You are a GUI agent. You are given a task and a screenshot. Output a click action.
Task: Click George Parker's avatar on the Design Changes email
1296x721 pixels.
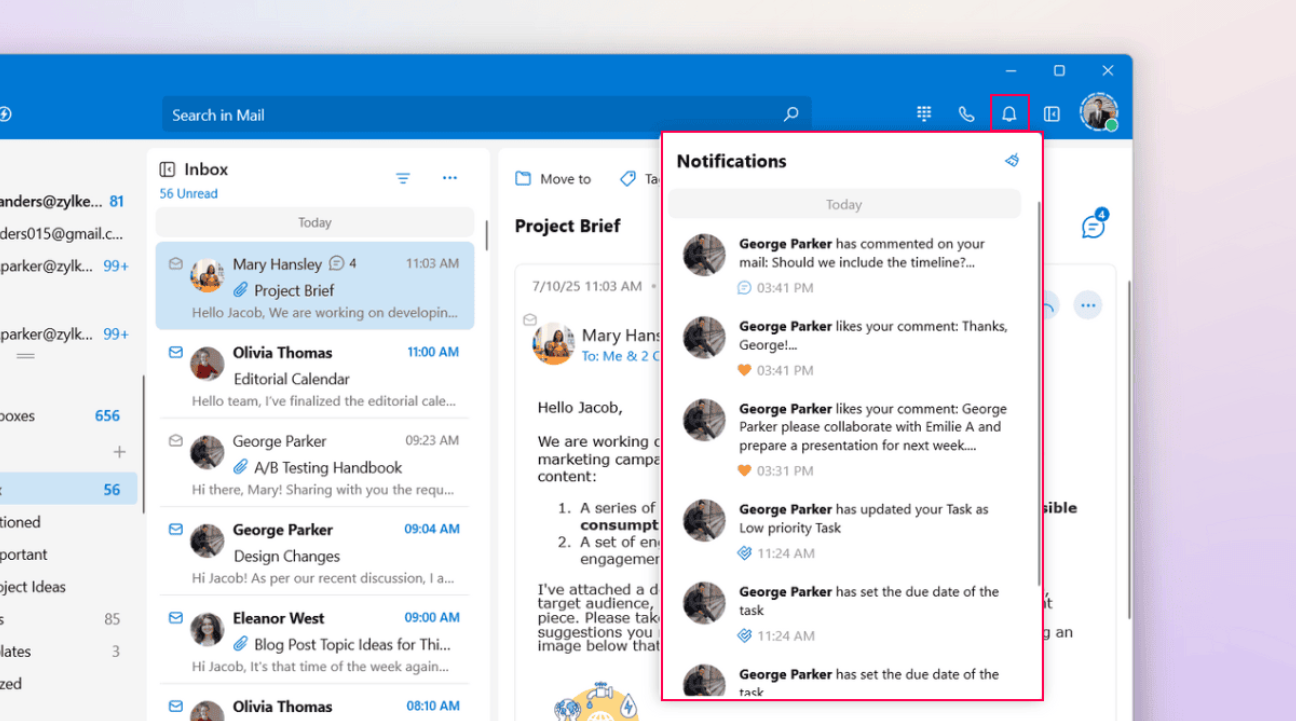(x=207, y=541)
